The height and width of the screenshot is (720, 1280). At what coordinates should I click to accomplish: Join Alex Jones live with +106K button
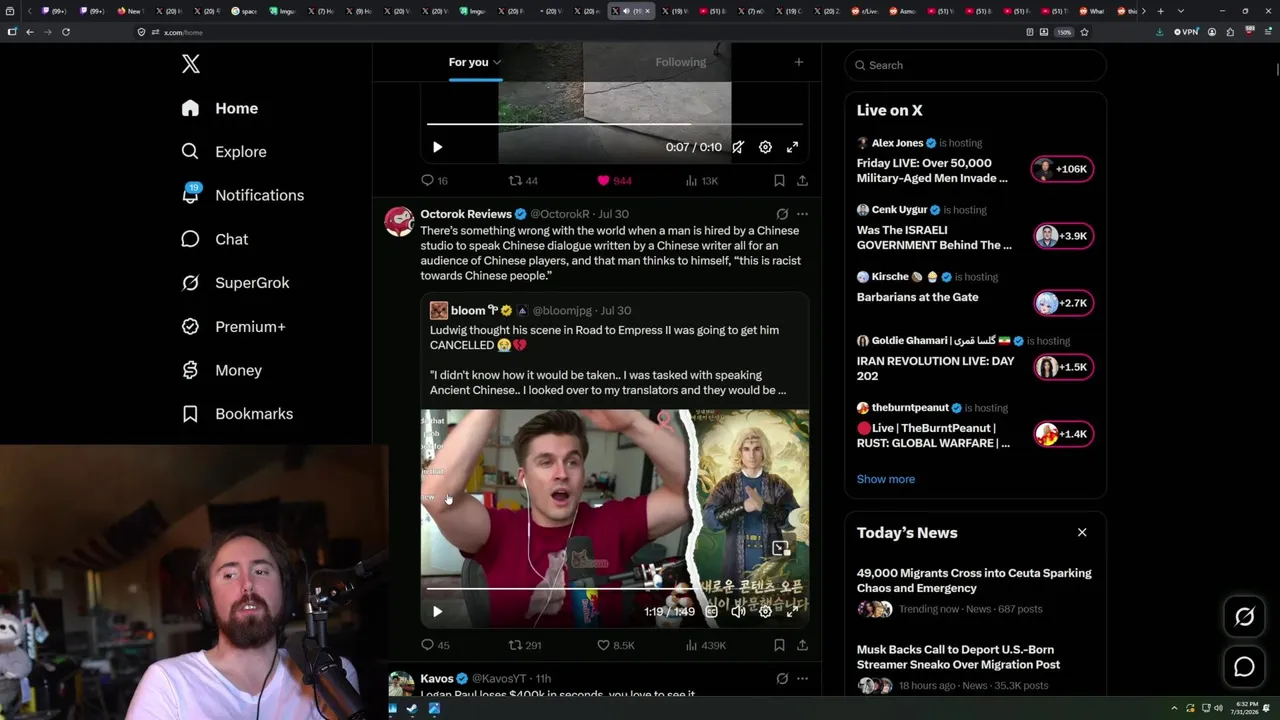tap(1063, 169)
